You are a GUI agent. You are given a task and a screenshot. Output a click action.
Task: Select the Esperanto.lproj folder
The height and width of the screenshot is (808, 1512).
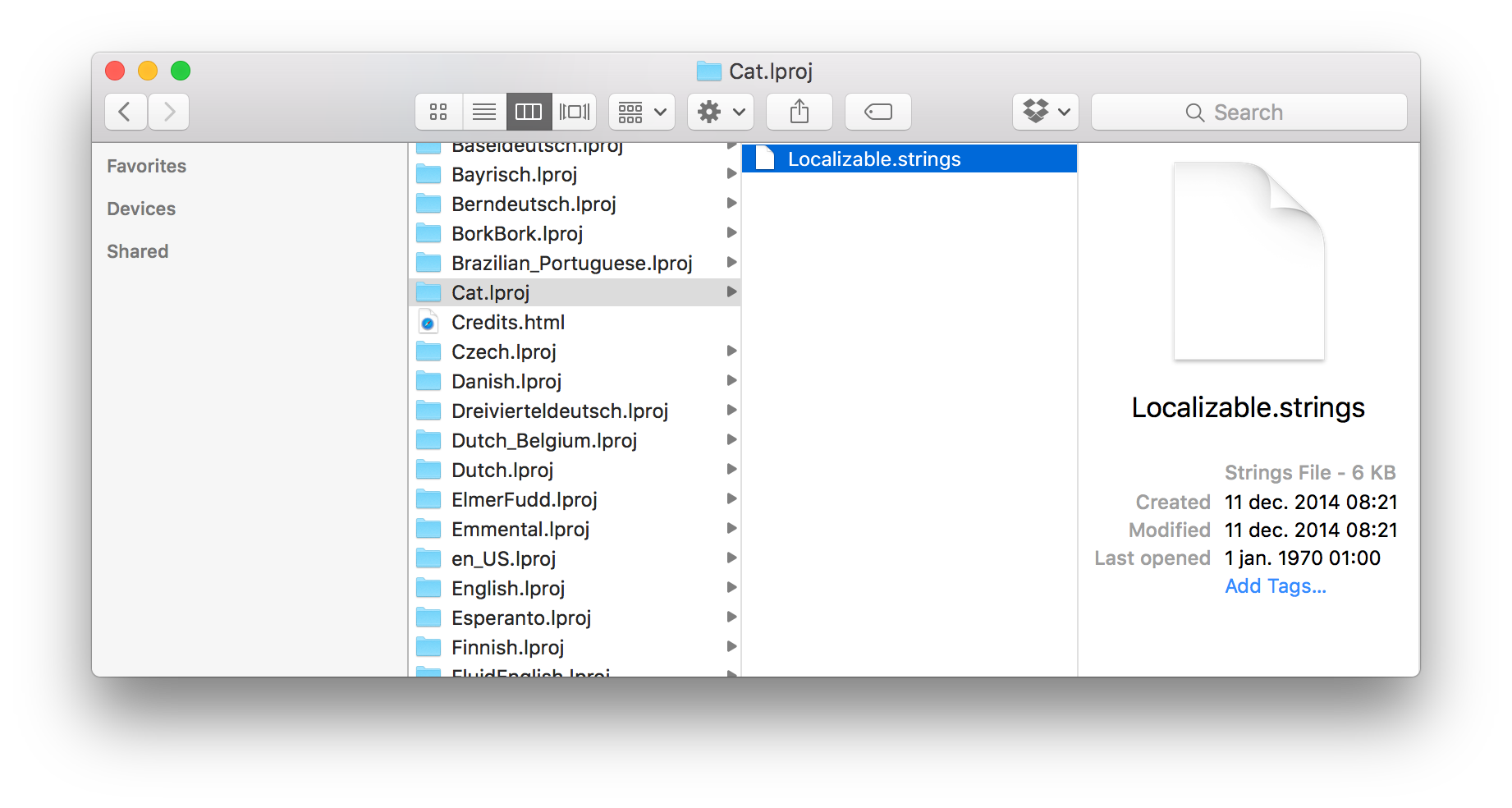pyautogui.click(x=520, y=618)
